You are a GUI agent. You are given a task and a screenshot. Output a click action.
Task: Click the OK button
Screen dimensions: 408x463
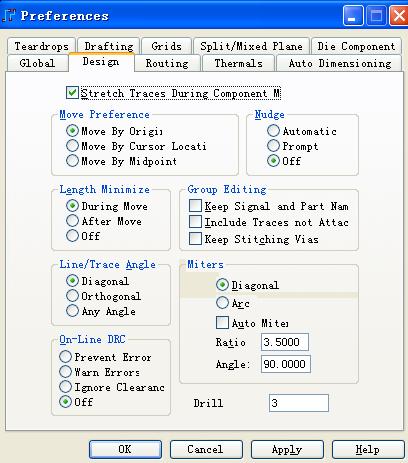(125, 449)
